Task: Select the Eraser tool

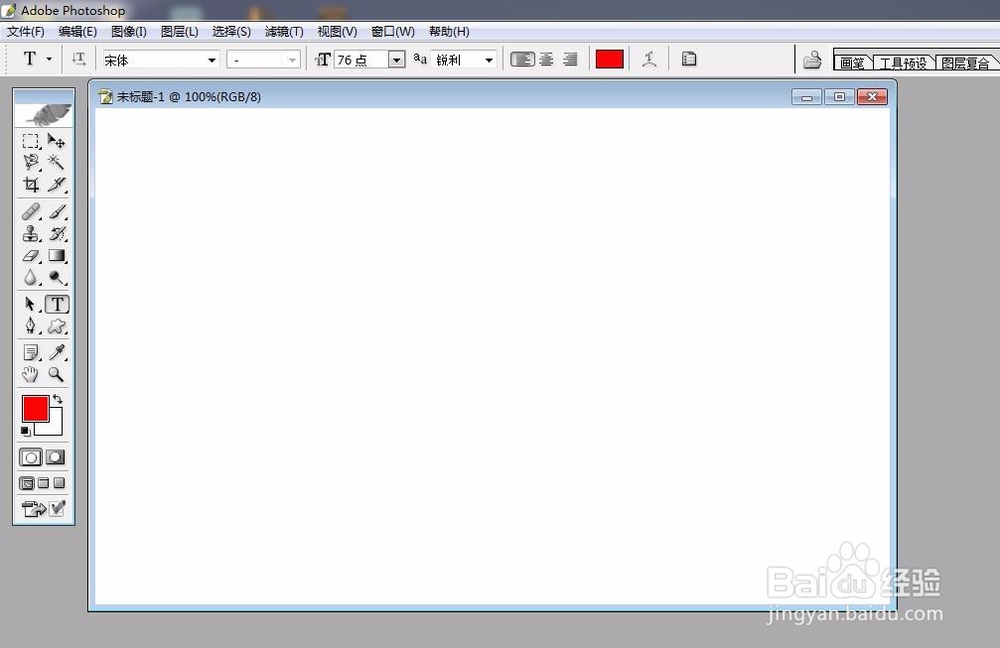Action: [31, 256]
